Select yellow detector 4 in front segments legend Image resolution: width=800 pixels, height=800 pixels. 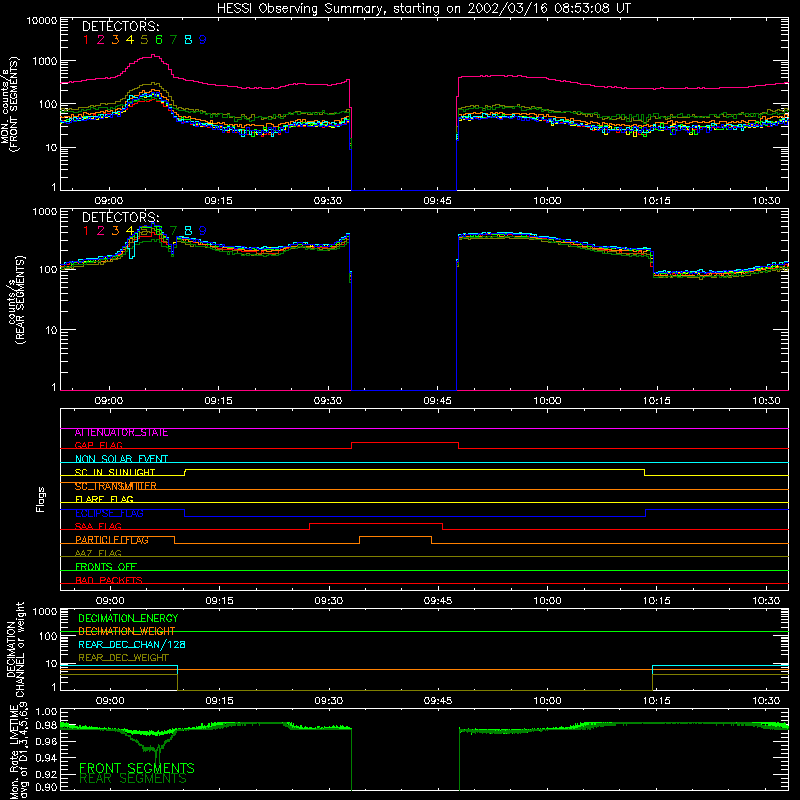point(130,40)
